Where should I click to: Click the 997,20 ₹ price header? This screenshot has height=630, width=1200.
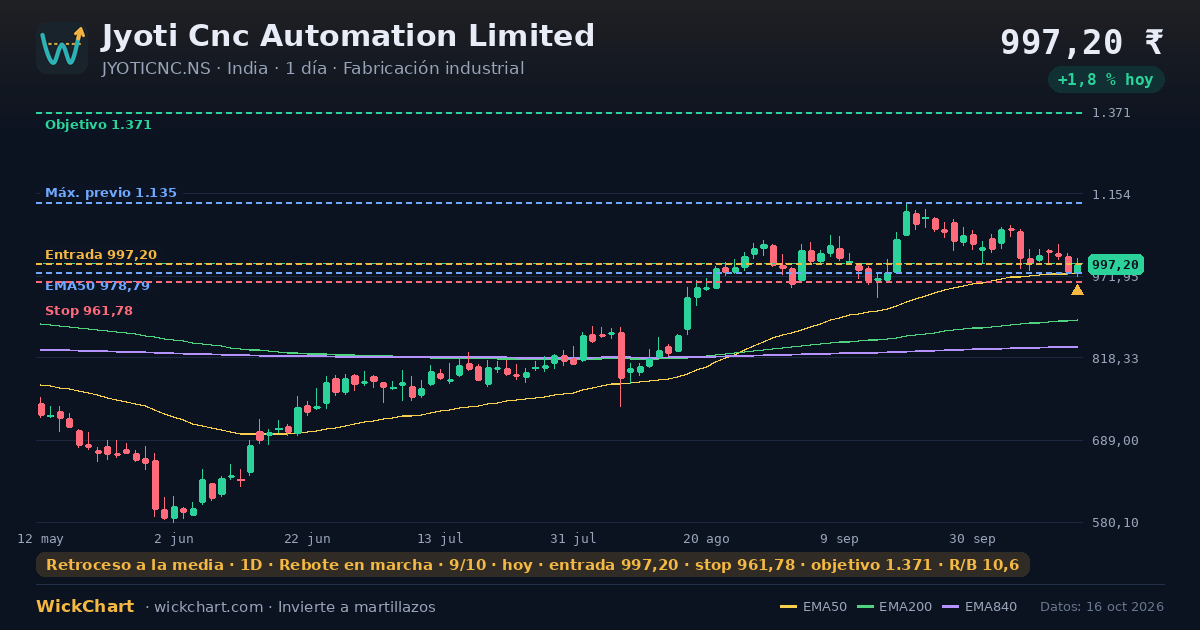(x=1082, y=42)
